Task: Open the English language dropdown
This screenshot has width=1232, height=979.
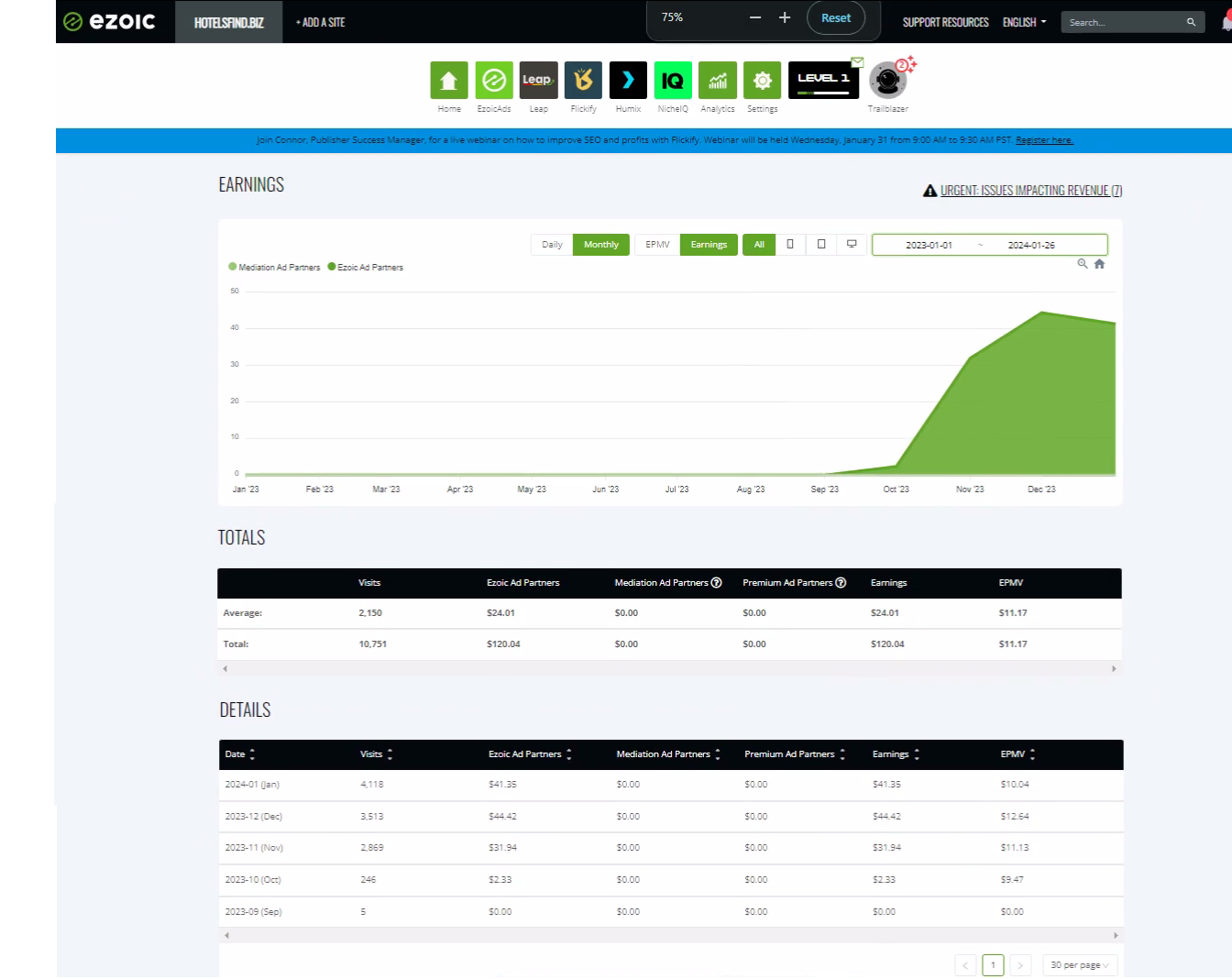Action: click(x=1024, y=22)
